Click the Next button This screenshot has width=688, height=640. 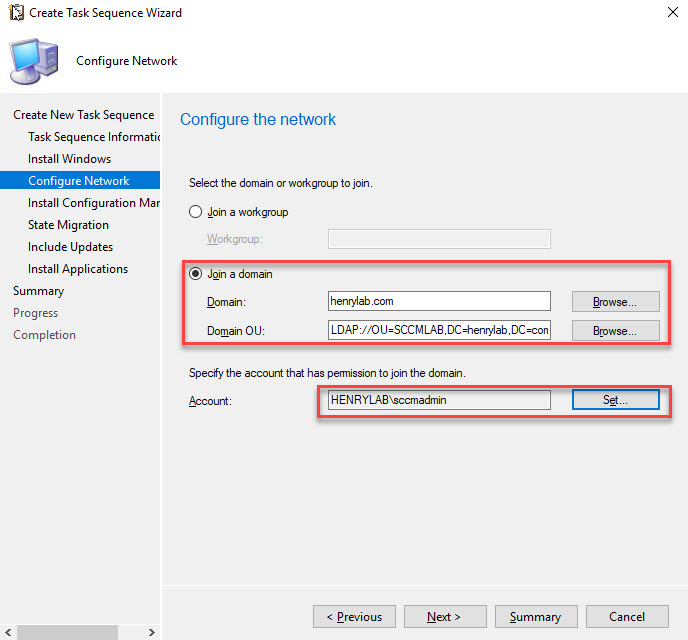445,617
